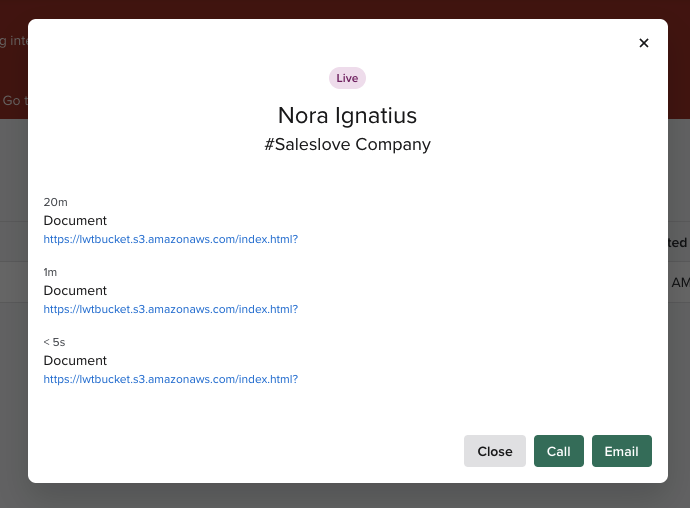
Task: Open the document link under 1m
Action: (171, 309)
